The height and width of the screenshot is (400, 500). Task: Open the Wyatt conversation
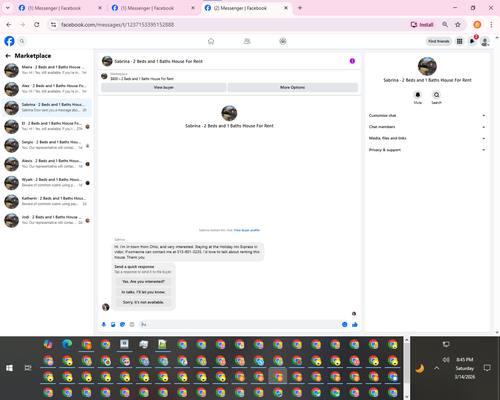tap(47, 182)
